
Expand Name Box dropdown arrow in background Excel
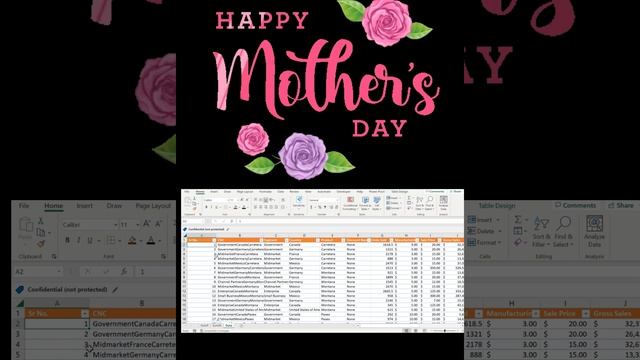[x=59, y=271]
